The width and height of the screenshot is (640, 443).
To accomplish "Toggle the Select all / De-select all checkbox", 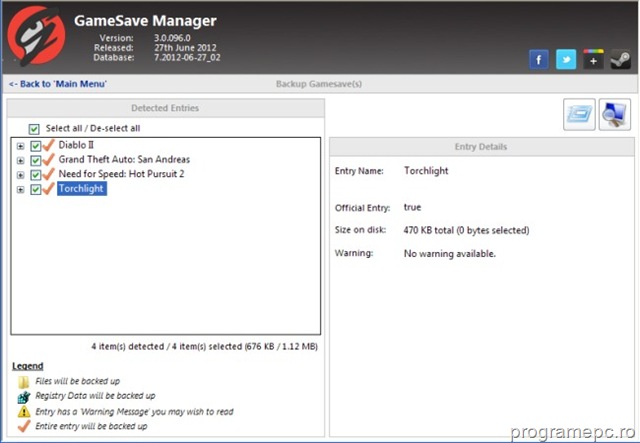I will [34, 129].
